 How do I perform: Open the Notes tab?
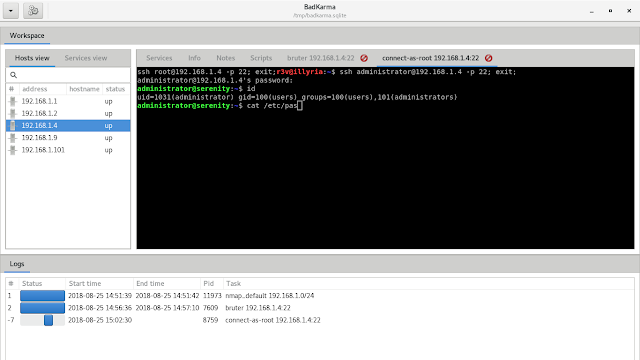(x=226, y=58)
